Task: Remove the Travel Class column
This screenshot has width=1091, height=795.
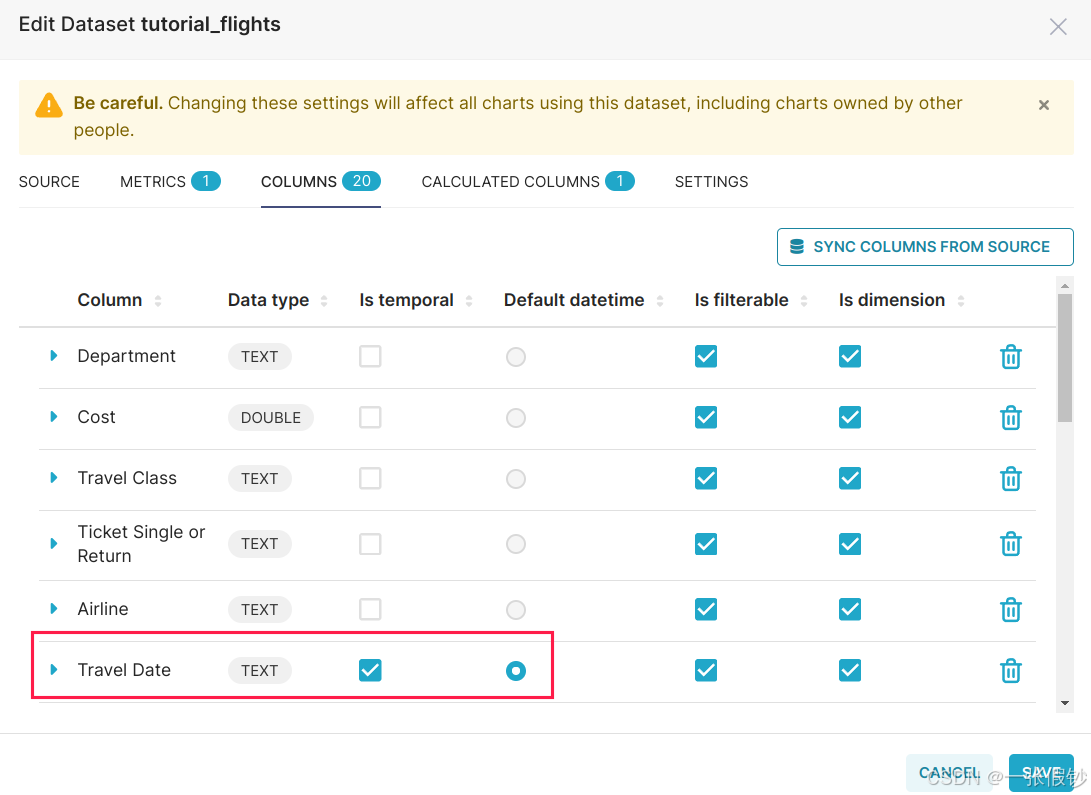Action: tap(1011, 479)
